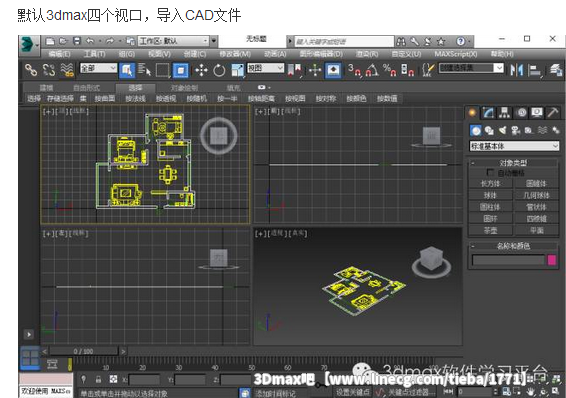Open the Create tab in command panel

point(472,113)
